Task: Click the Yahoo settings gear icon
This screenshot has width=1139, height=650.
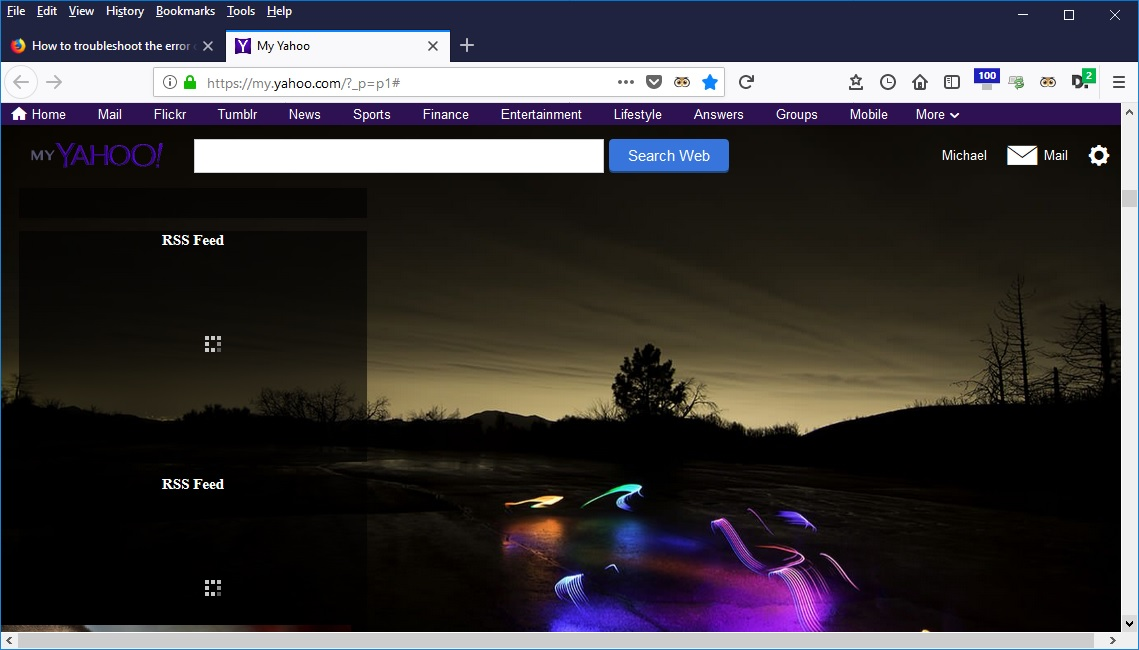Action: (x=1098, y=155)
